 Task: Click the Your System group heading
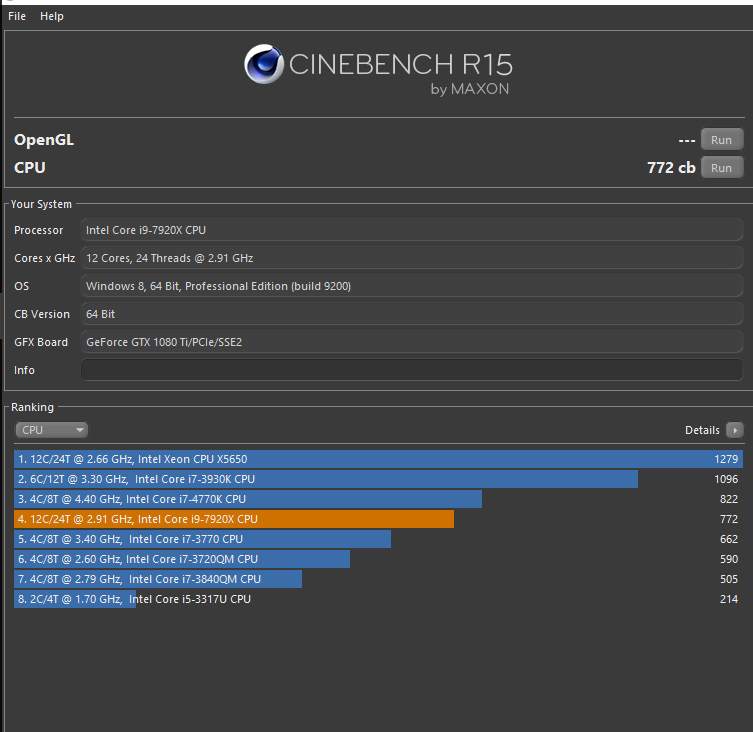point(41,204)
